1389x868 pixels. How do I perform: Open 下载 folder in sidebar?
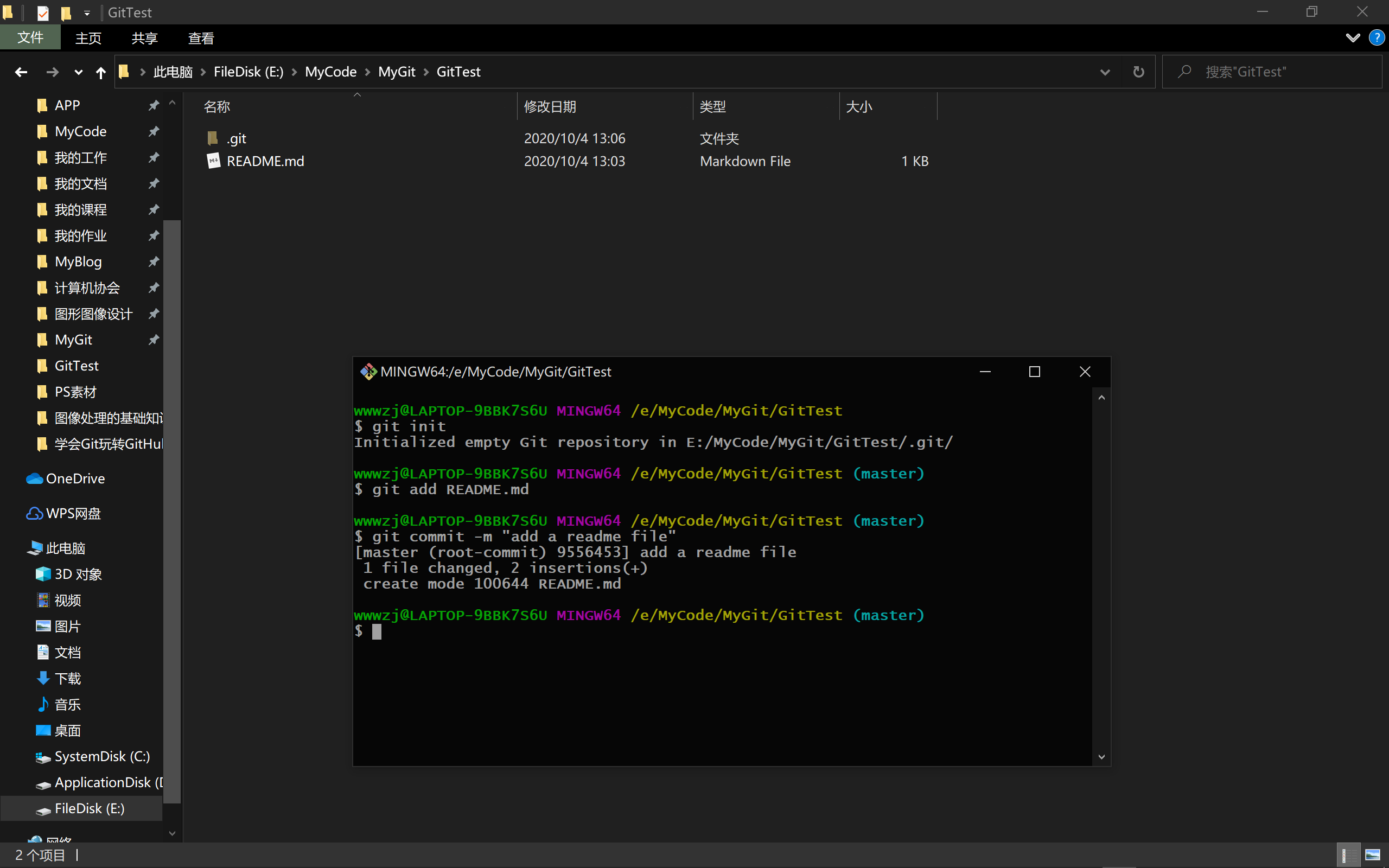(67, 679)
